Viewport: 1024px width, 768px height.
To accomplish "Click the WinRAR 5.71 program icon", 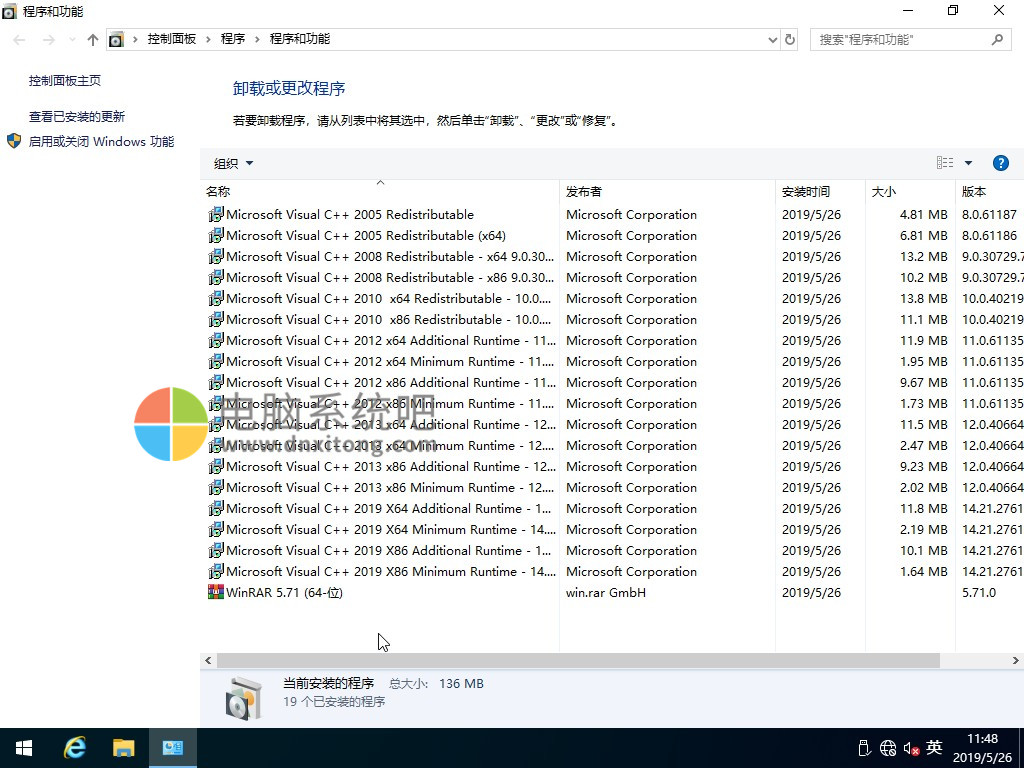I will coord(216,592).
